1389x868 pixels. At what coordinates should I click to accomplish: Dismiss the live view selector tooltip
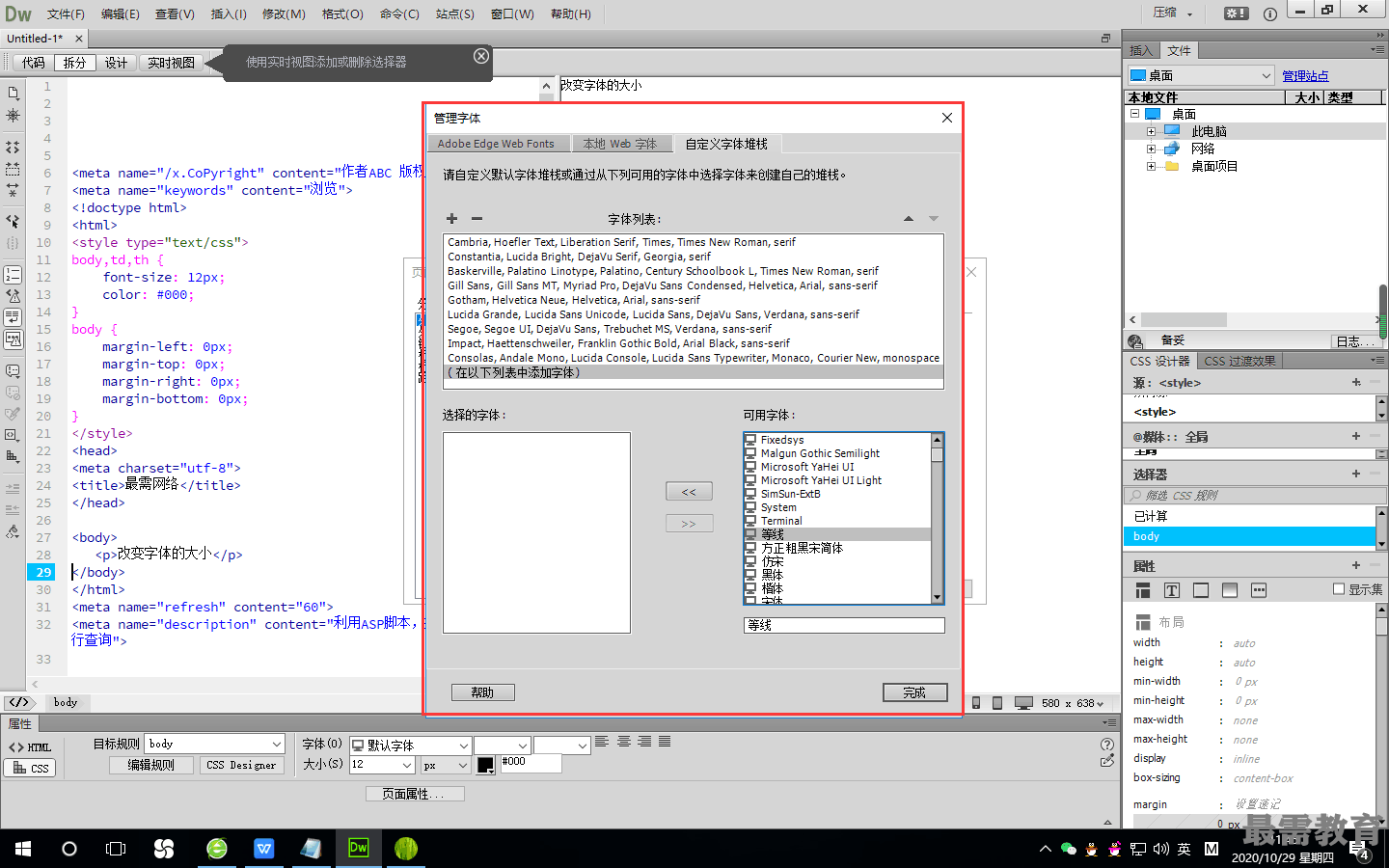pyautogui.click(x=481, y=56)
